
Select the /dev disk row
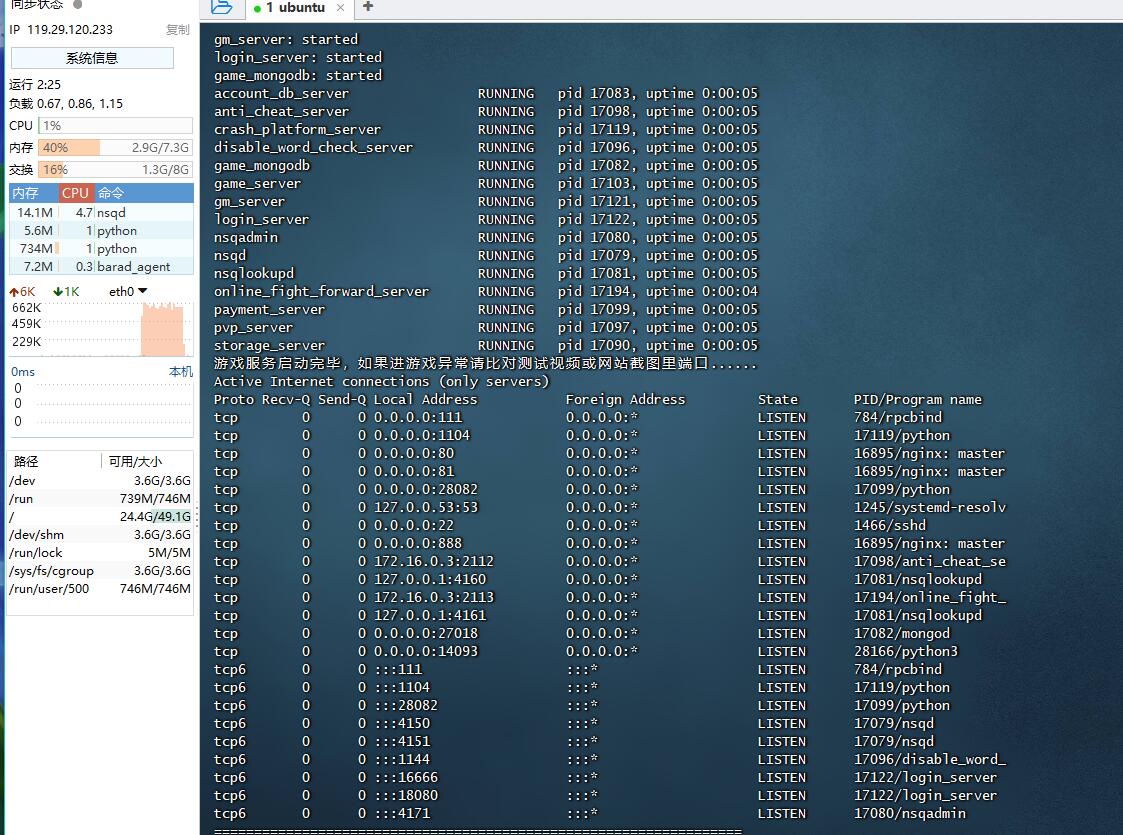[x=100, y=481]
